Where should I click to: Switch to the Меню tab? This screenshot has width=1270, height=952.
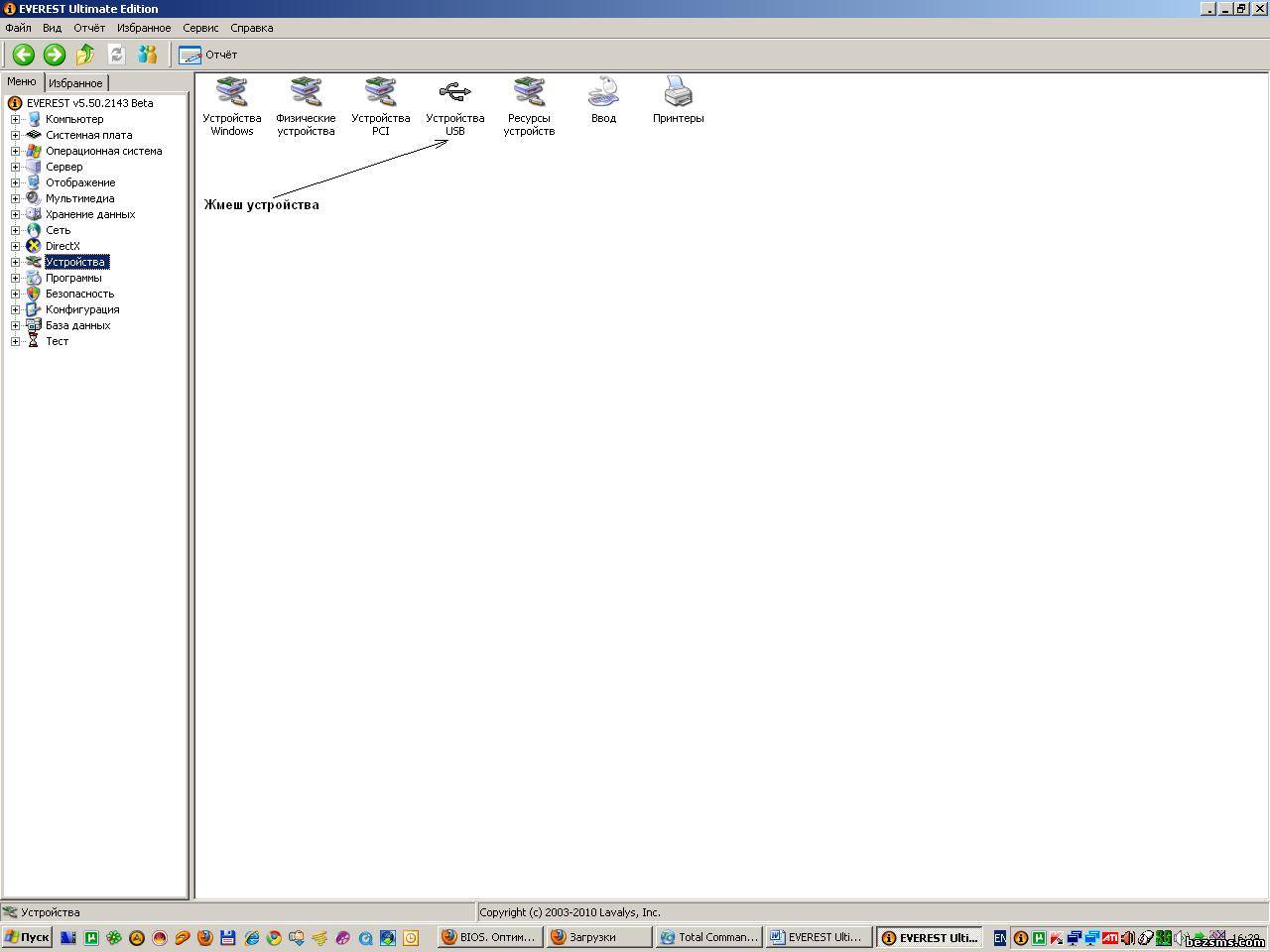pos(22,82)
